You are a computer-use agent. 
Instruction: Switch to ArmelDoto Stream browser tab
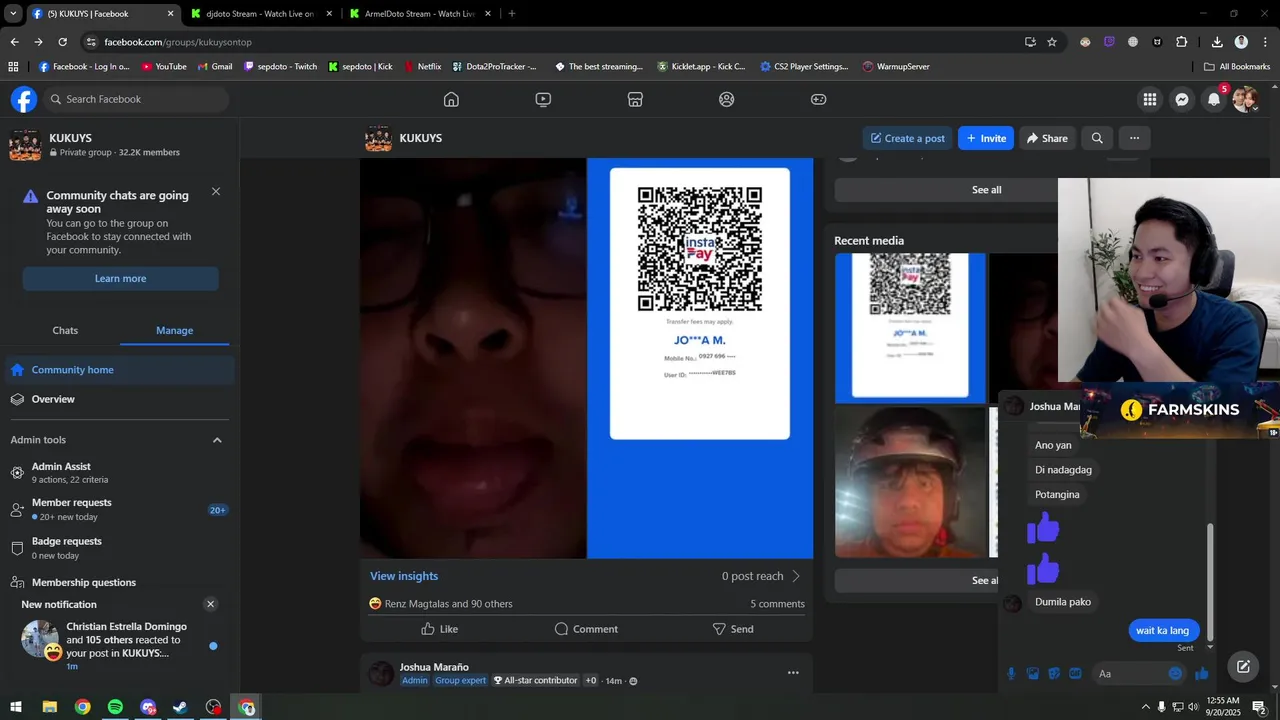pos(418,14)
